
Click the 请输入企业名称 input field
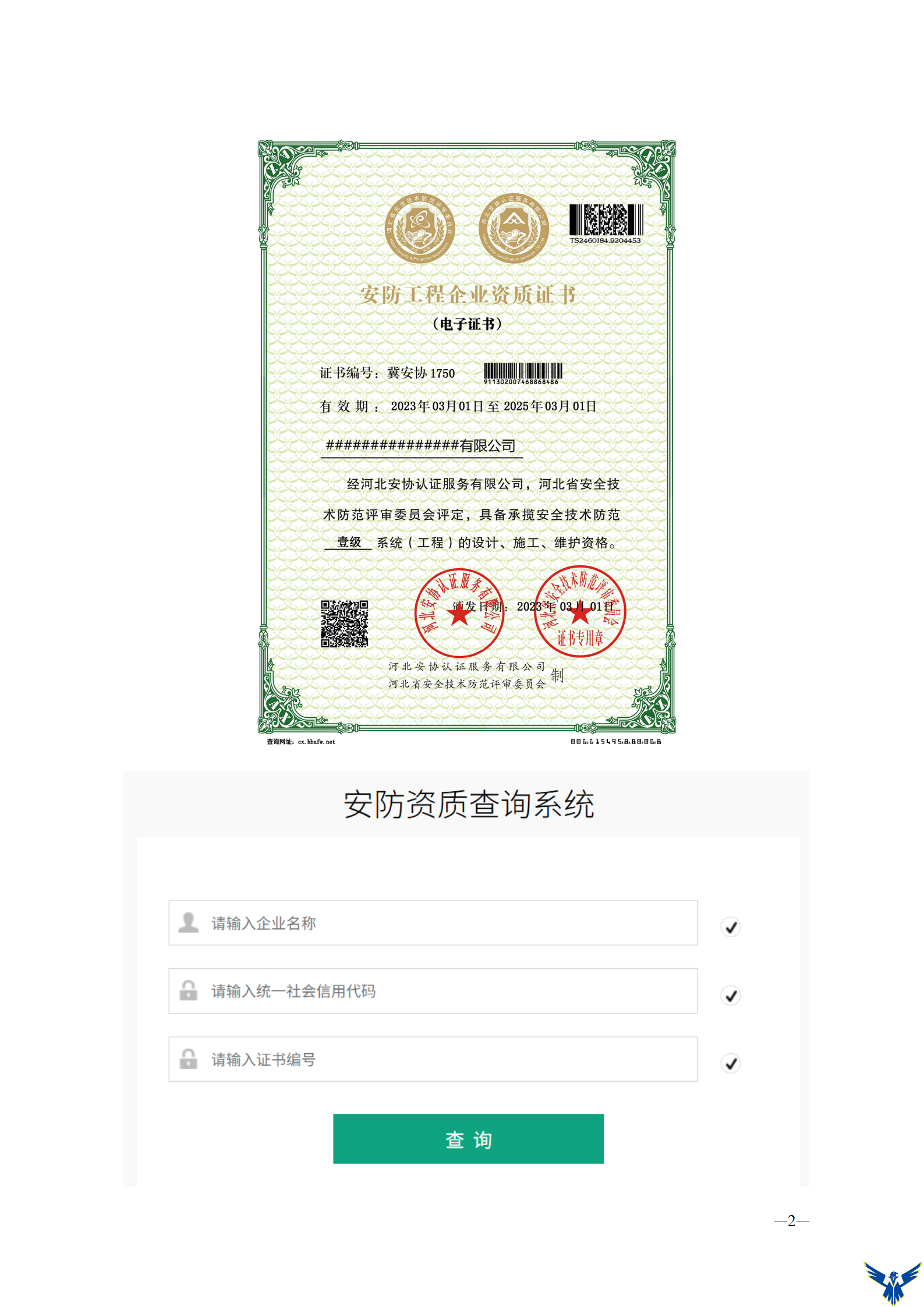(x=433, y=923)
